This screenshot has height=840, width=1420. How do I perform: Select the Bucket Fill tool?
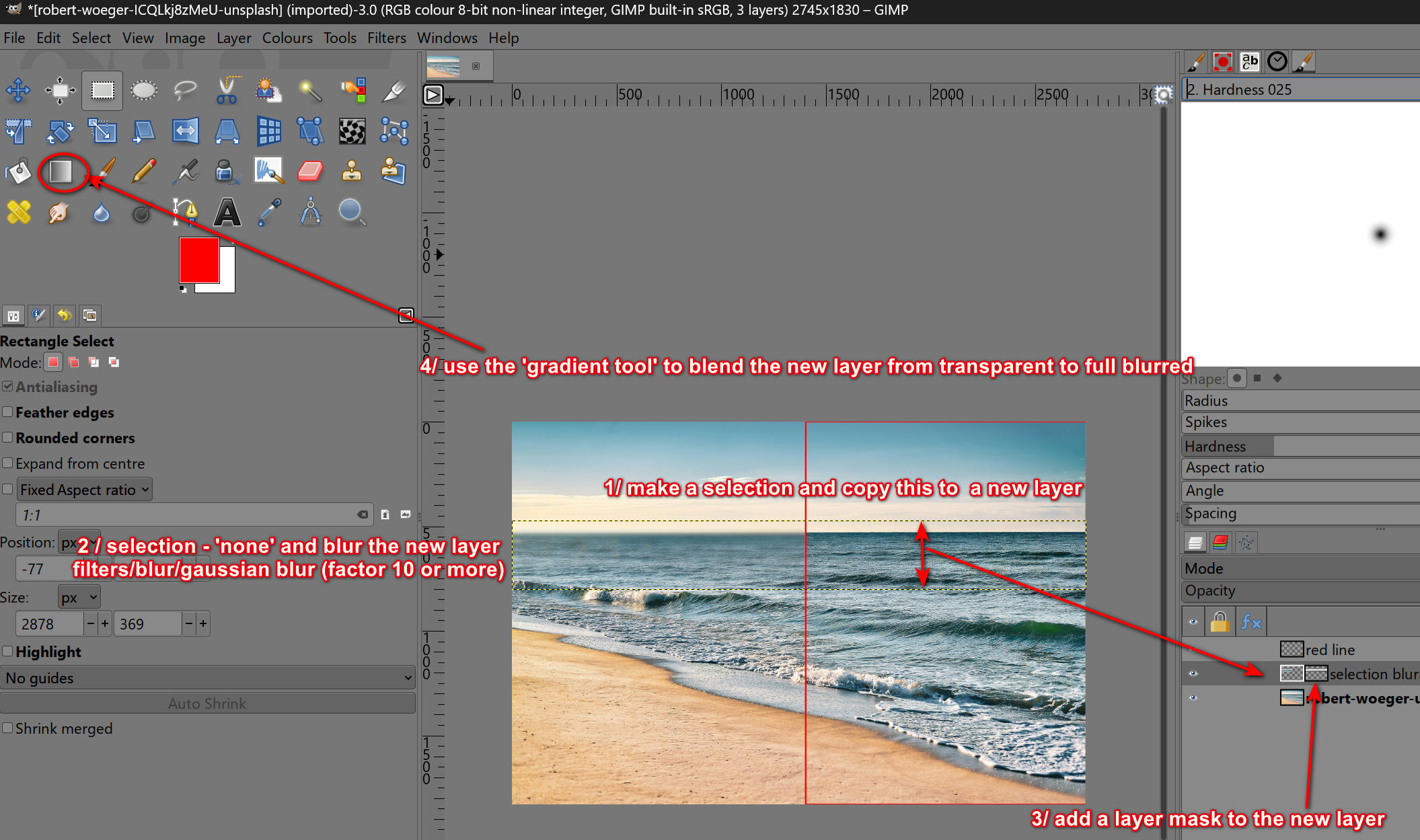(x=18, y=171)
